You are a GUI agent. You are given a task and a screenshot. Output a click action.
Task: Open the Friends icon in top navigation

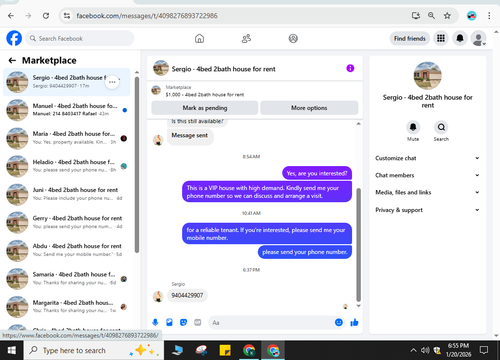[246, 39]
